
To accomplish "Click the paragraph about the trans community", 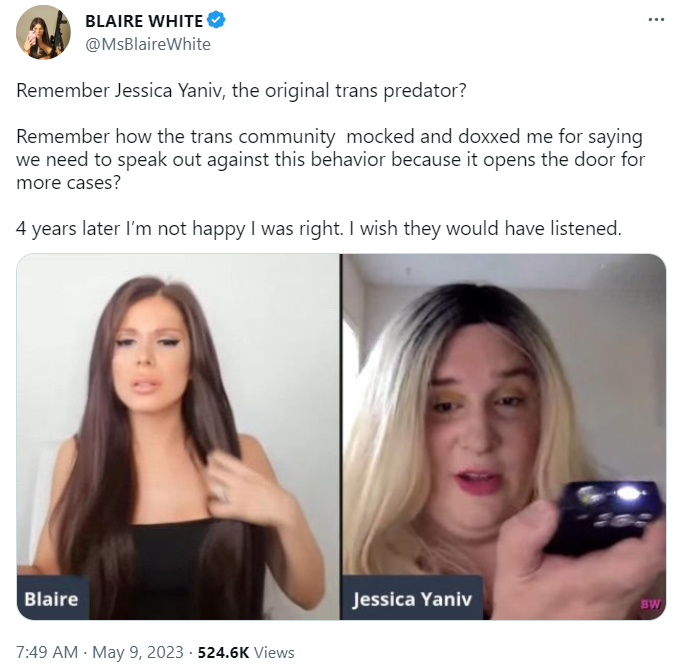I will pyautogui.click(x=331, y=160).
